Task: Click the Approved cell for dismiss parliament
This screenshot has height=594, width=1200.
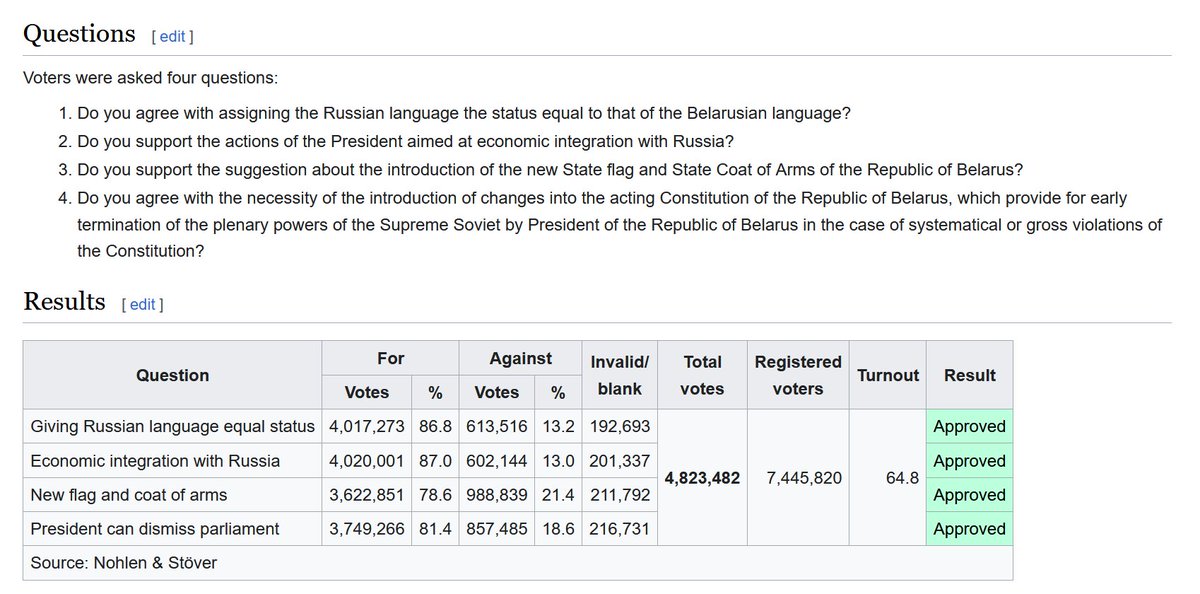Action: coord(969,529)
